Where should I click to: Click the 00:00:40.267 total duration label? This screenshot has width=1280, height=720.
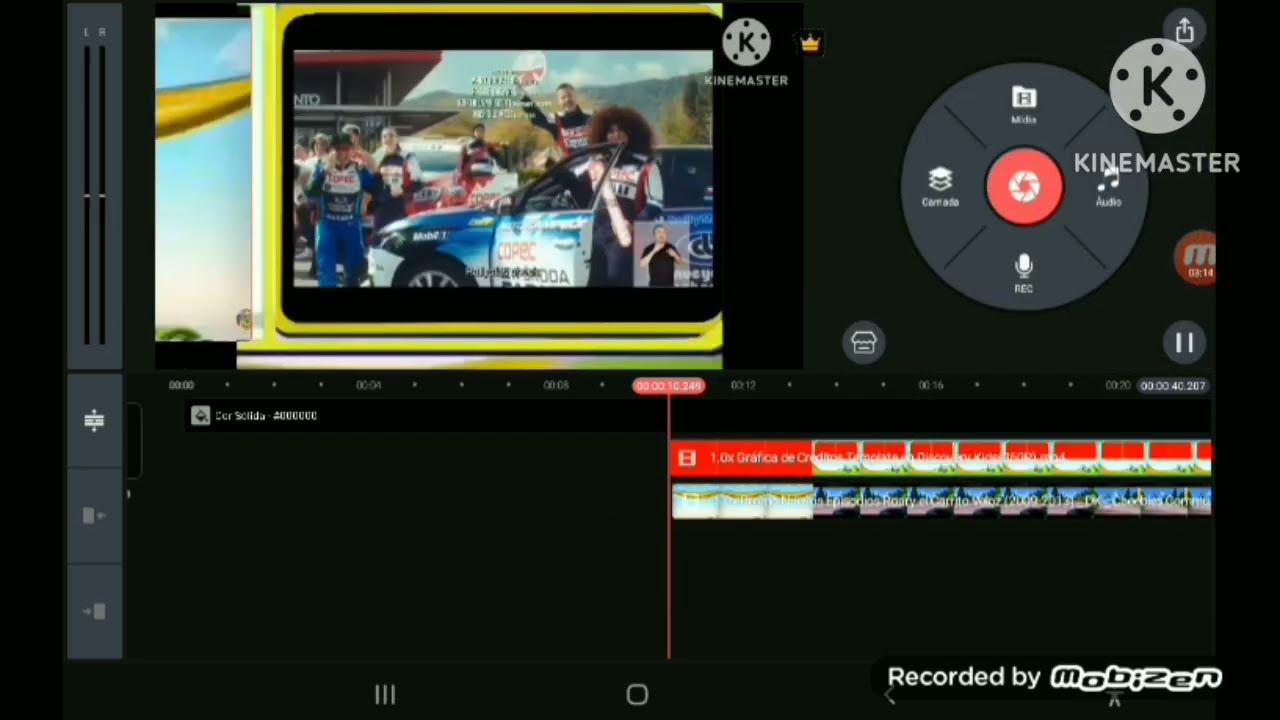[x=1173, y=386]
